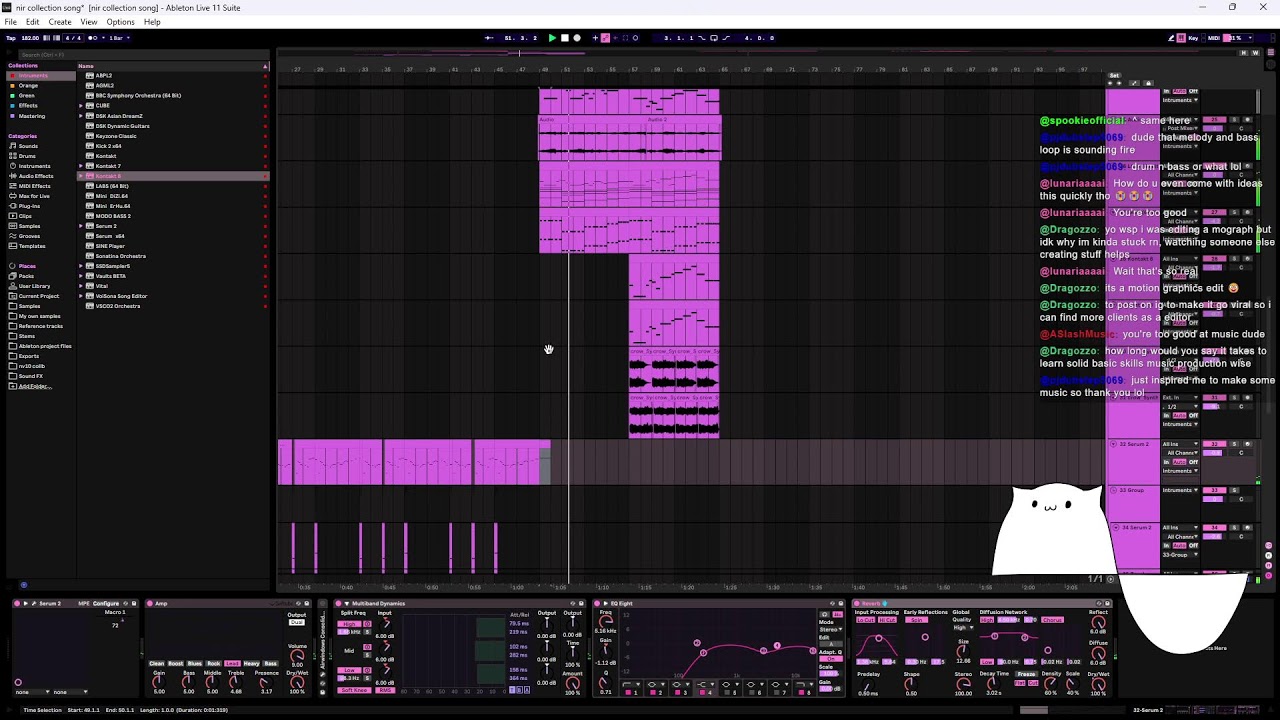Viewport: 1280px width, 720px height.
Task: Open the File menu
Action: (x=11, y=22)
